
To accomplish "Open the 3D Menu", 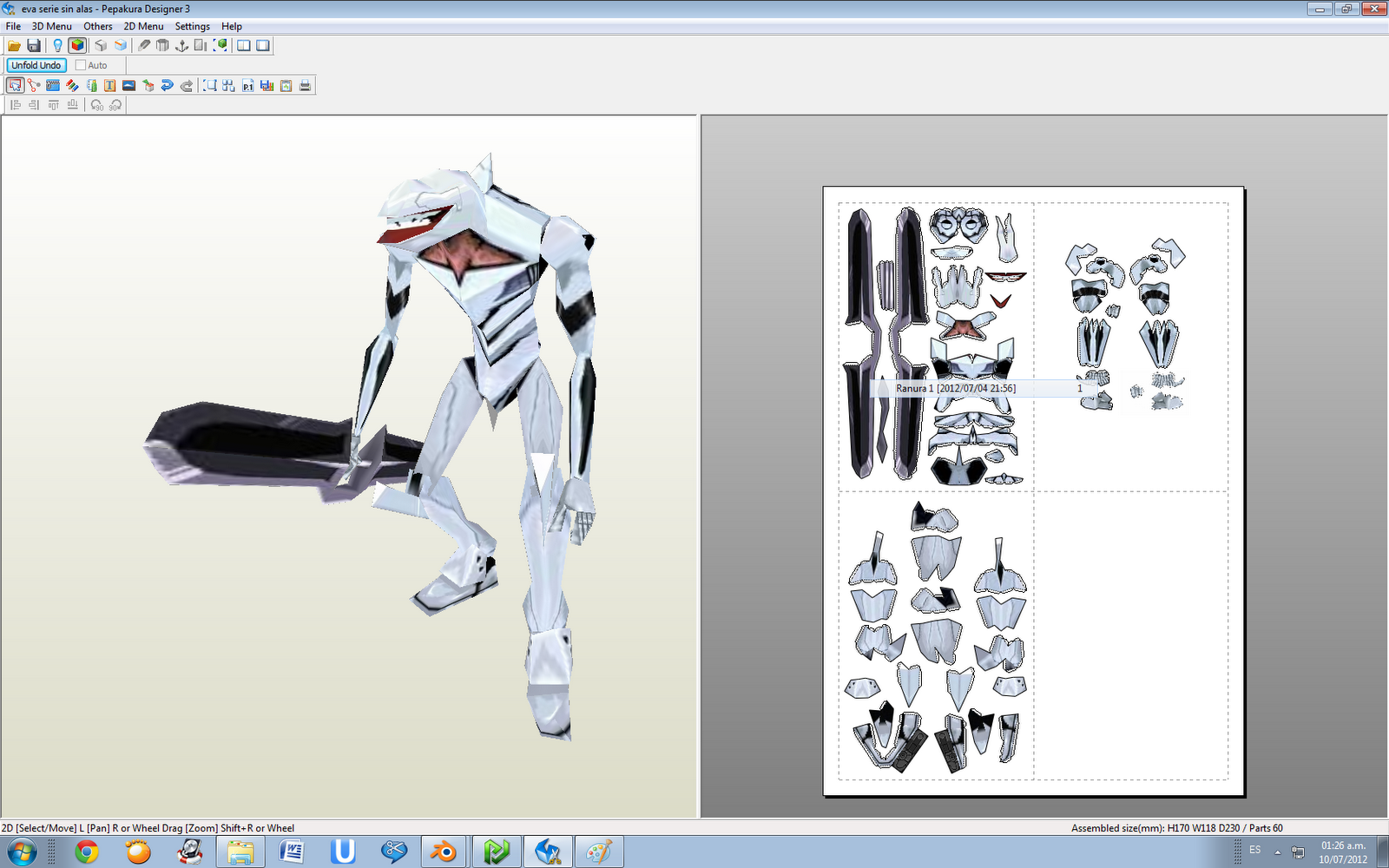I will (x=52, y=26).
